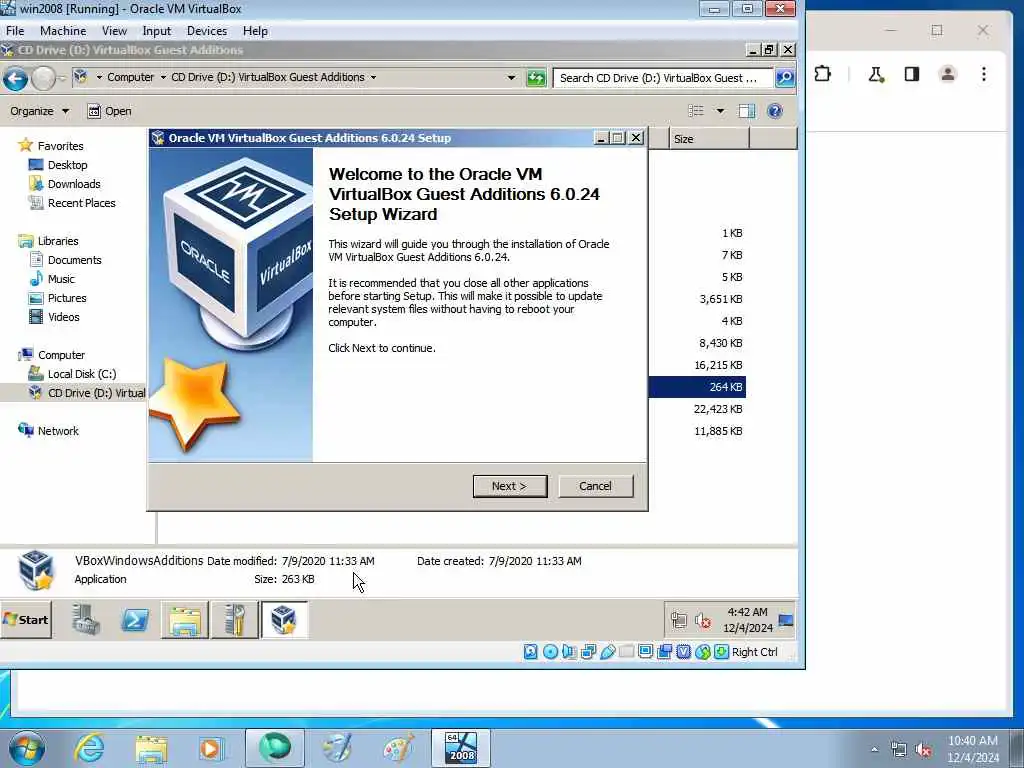Click the Open button in Explorer toolbar
This screenshot has width=1024, height=768.
[109, 111]
